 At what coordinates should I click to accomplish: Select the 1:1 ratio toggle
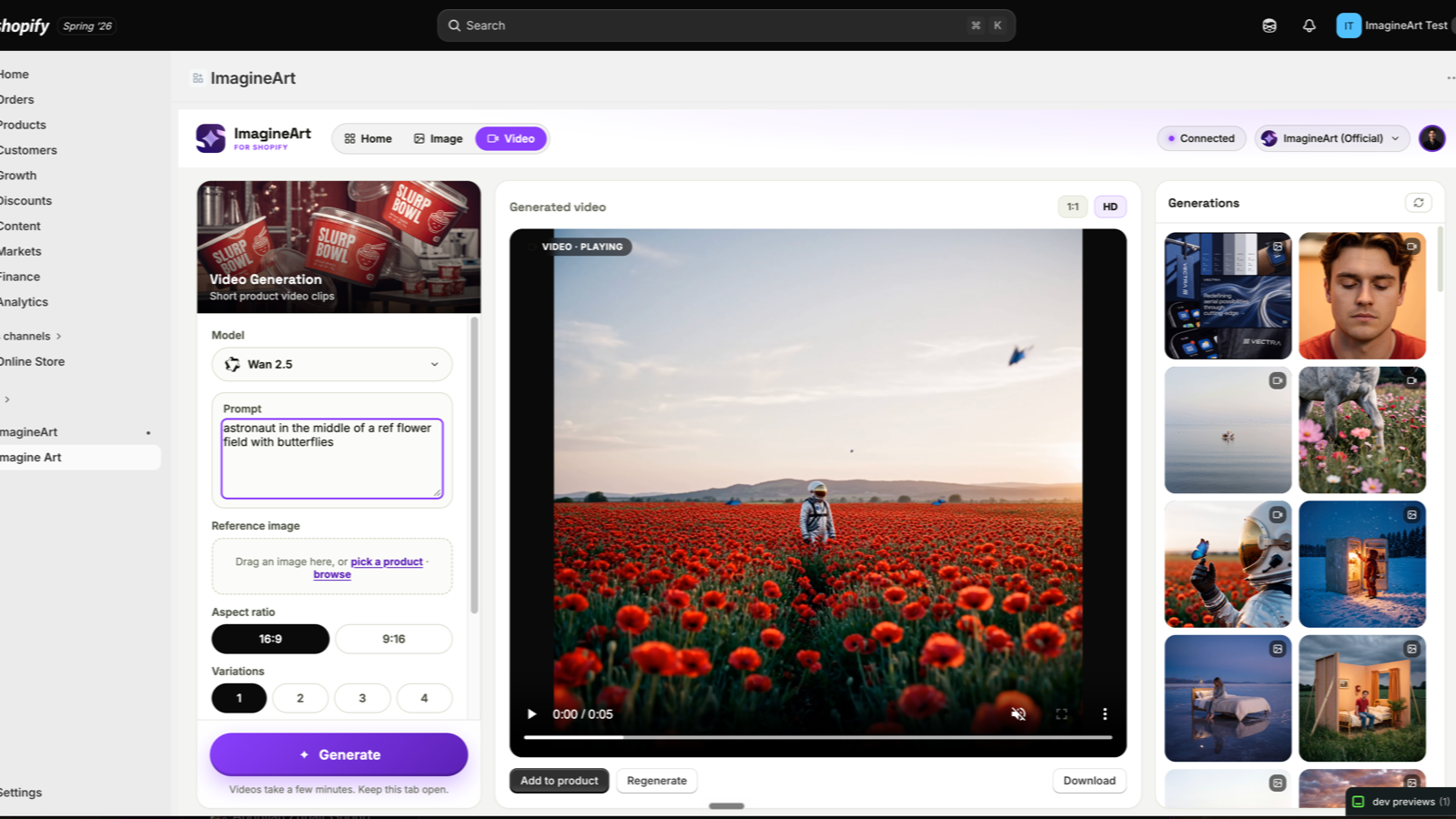pos(1073,207)
